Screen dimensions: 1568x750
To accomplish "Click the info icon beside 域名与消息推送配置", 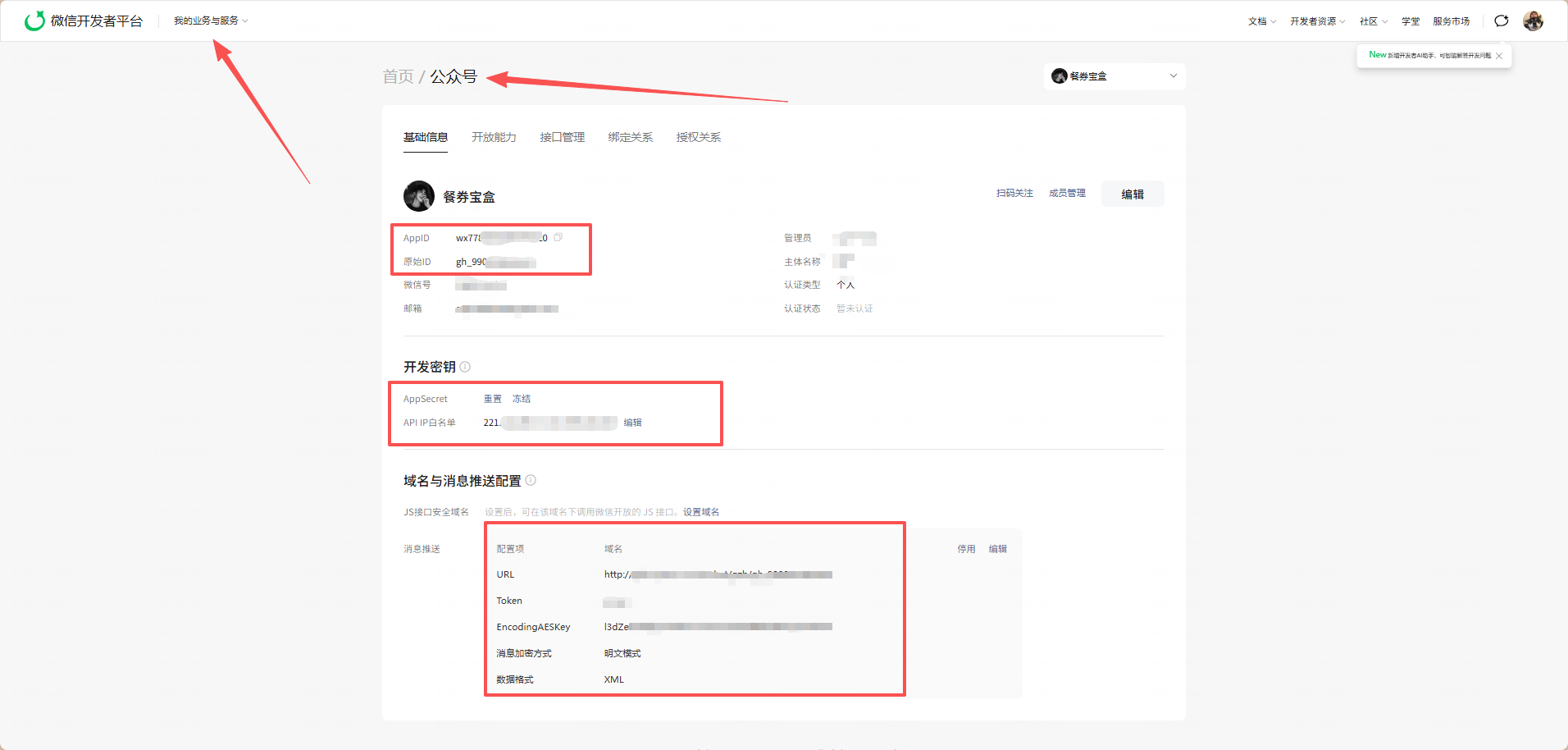I will (531, 481).
